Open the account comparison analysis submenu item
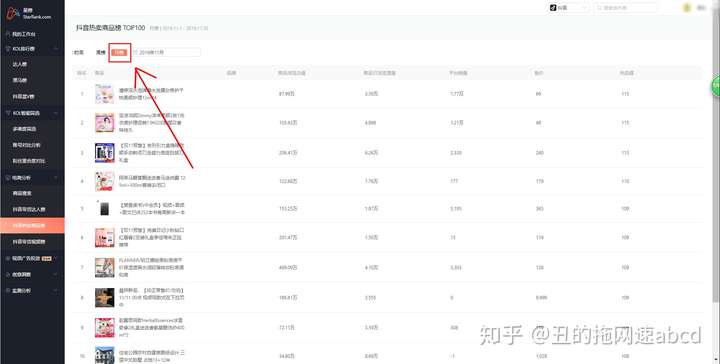 26,145
